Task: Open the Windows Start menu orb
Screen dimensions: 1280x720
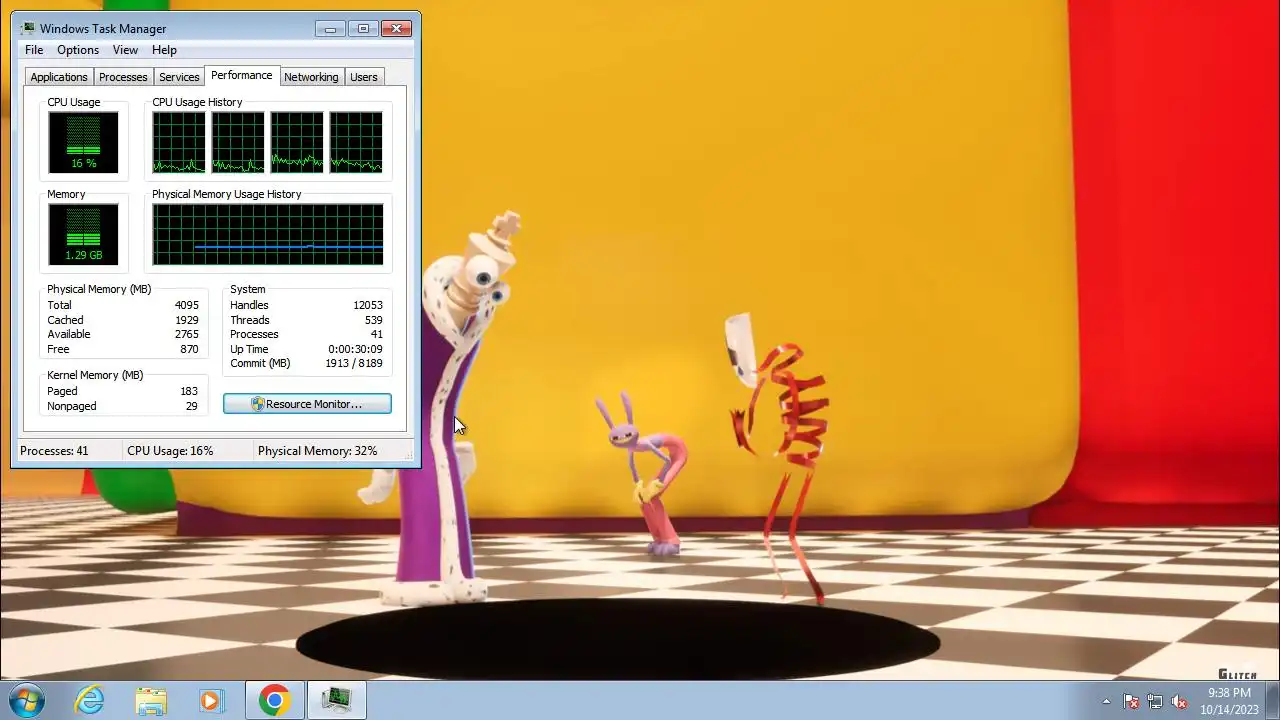Action: 26,700
